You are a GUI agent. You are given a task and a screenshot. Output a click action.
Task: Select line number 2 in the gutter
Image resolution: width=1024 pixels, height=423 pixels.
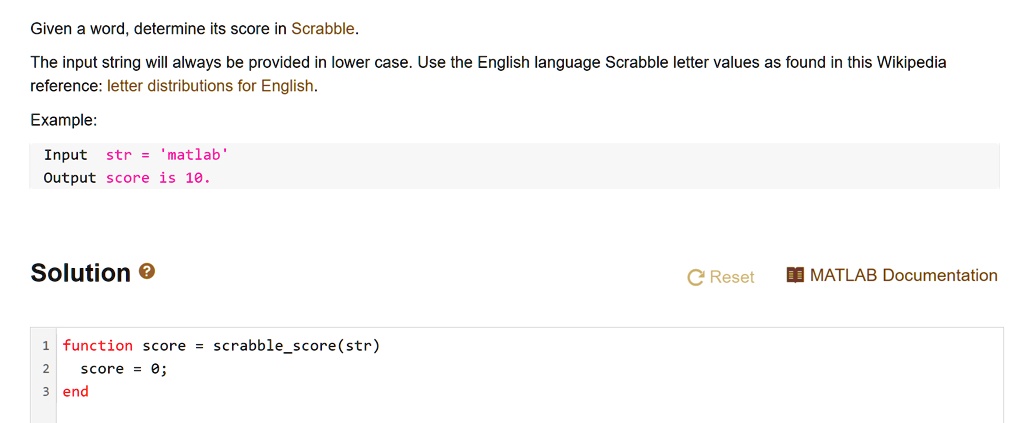coord(46,369)
